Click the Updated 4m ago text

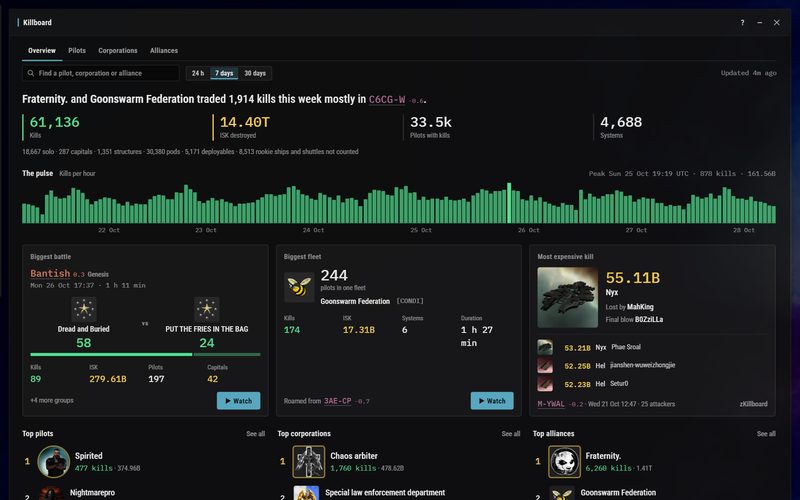pyautogui.click(x=748, y=73)
